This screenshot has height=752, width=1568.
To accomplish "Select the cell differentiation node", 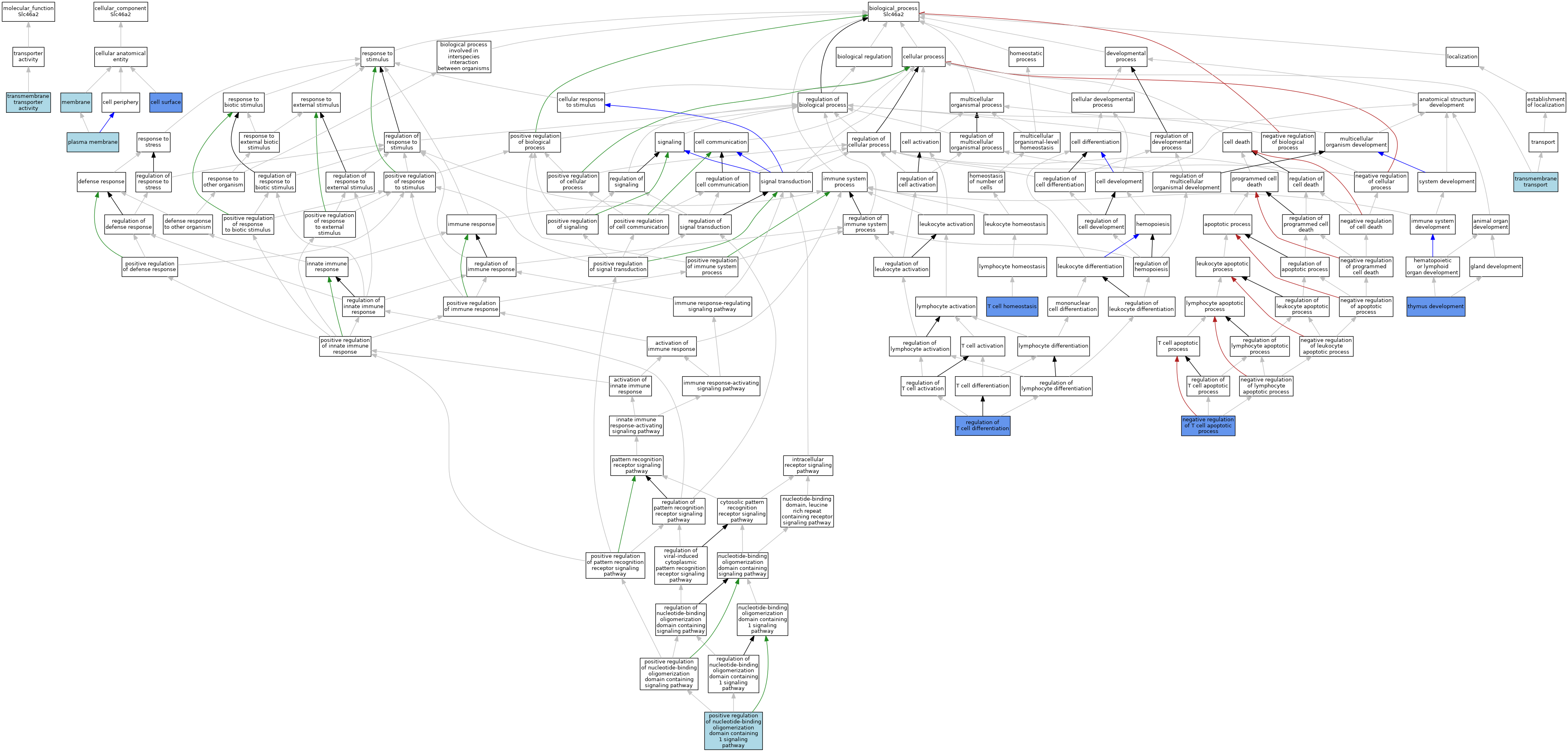I will click(x=1095, y=142).
